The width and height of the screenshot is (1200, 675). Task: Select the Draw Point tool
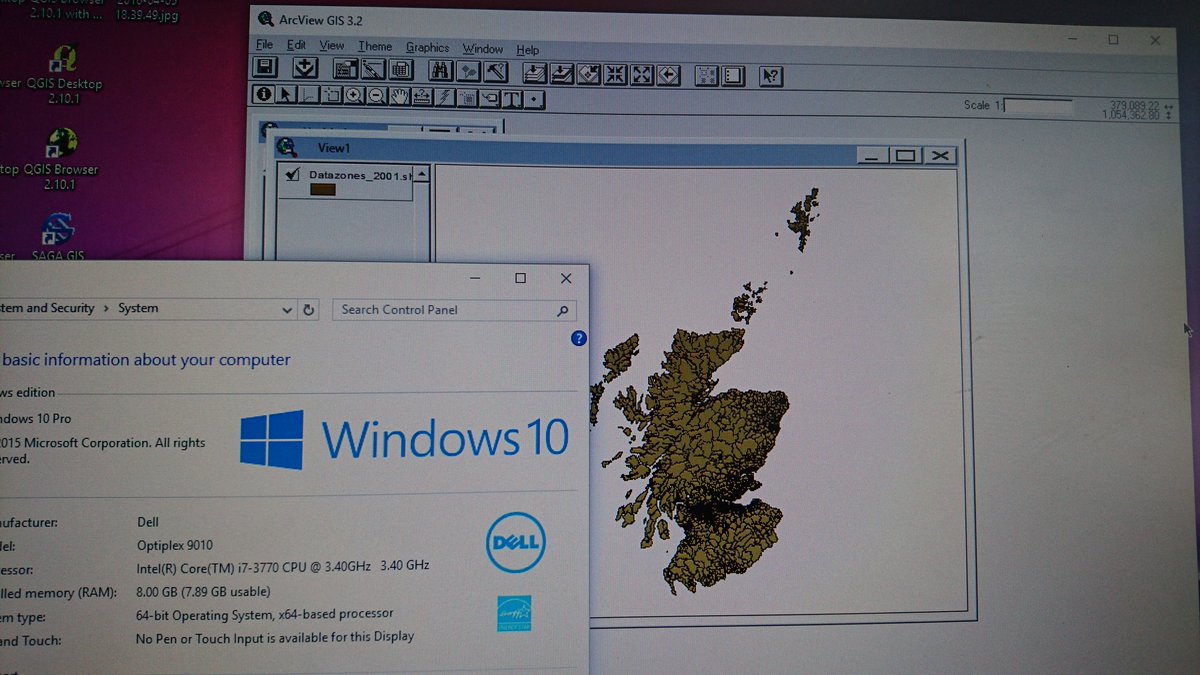tap(535, 100)
